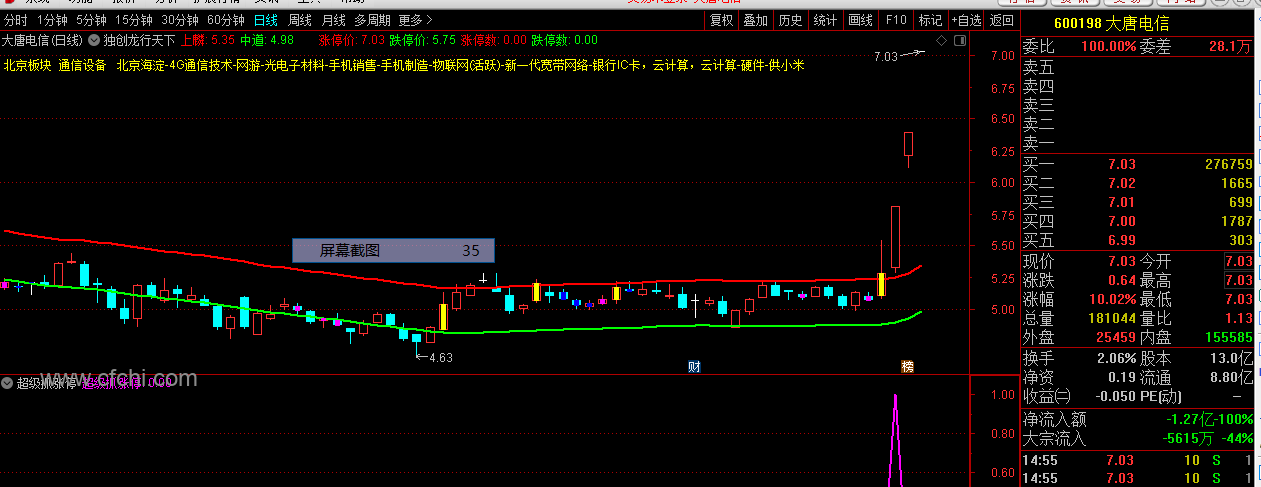This screenshot has width=1261, height=487.
Task: Click the 榜 ranking marker on the timeline
Action: (908, 367)
